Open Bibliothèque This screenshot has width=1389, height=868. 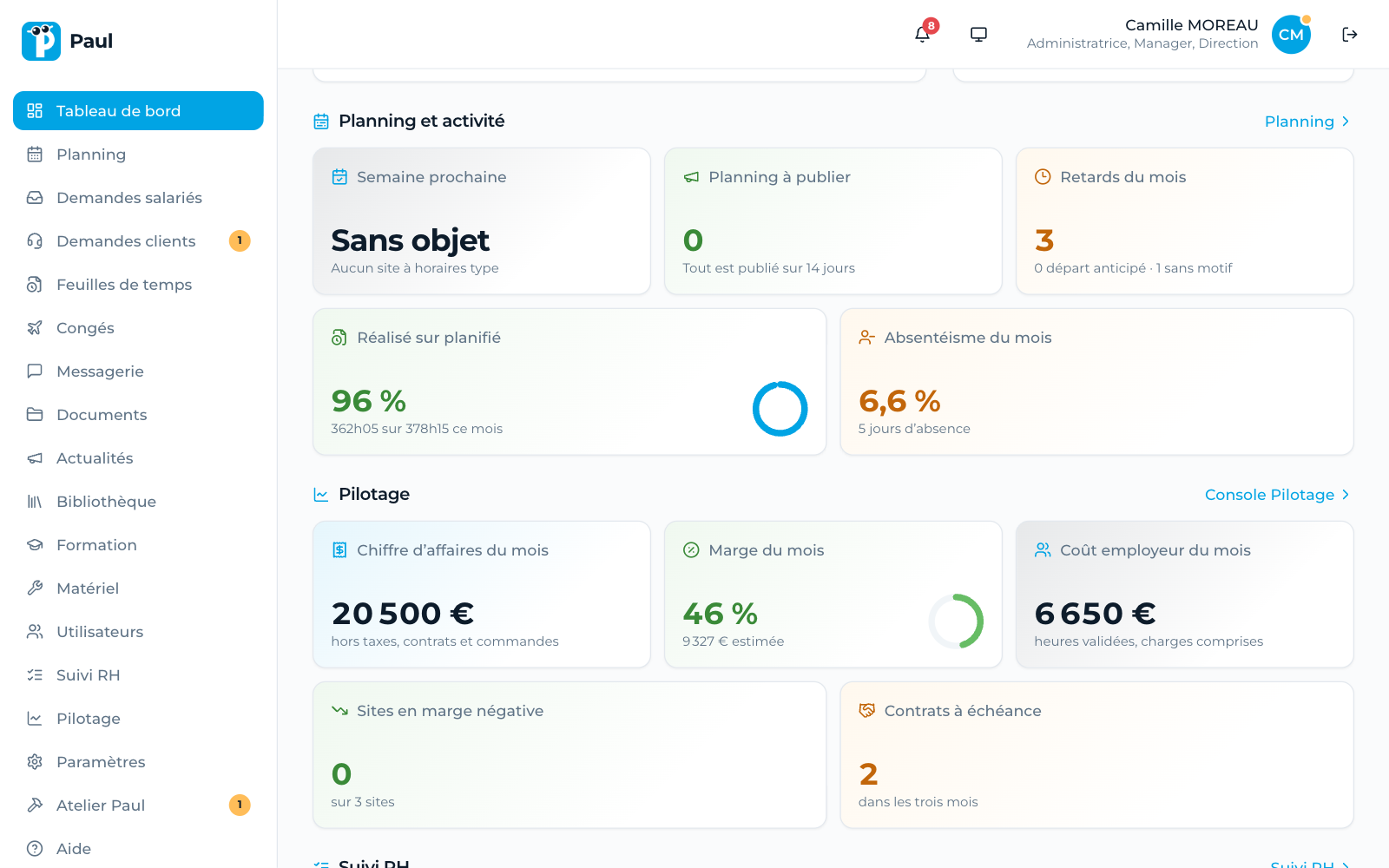coord(138,502)
